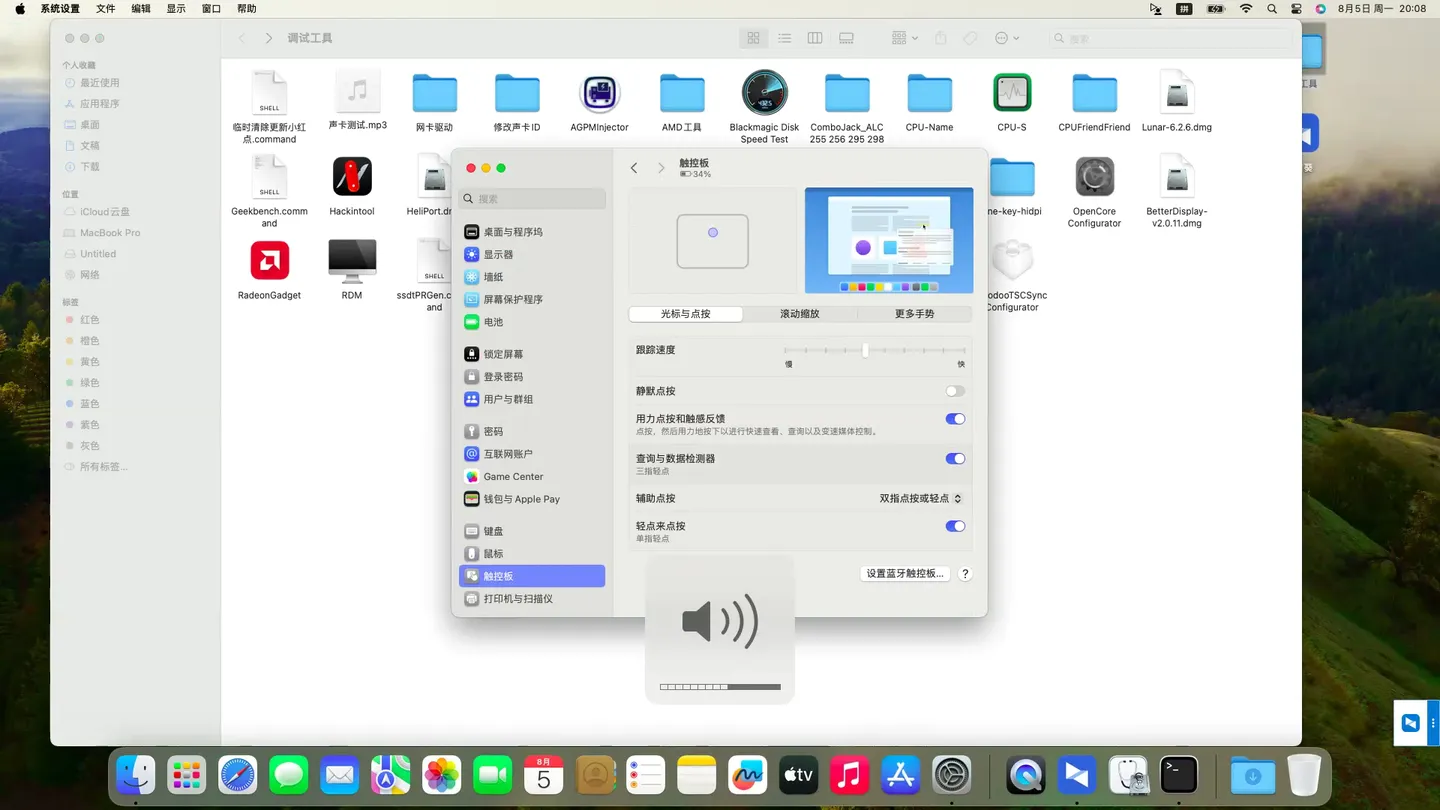Open Hackintool app icon in Finder

click(352, 178)
